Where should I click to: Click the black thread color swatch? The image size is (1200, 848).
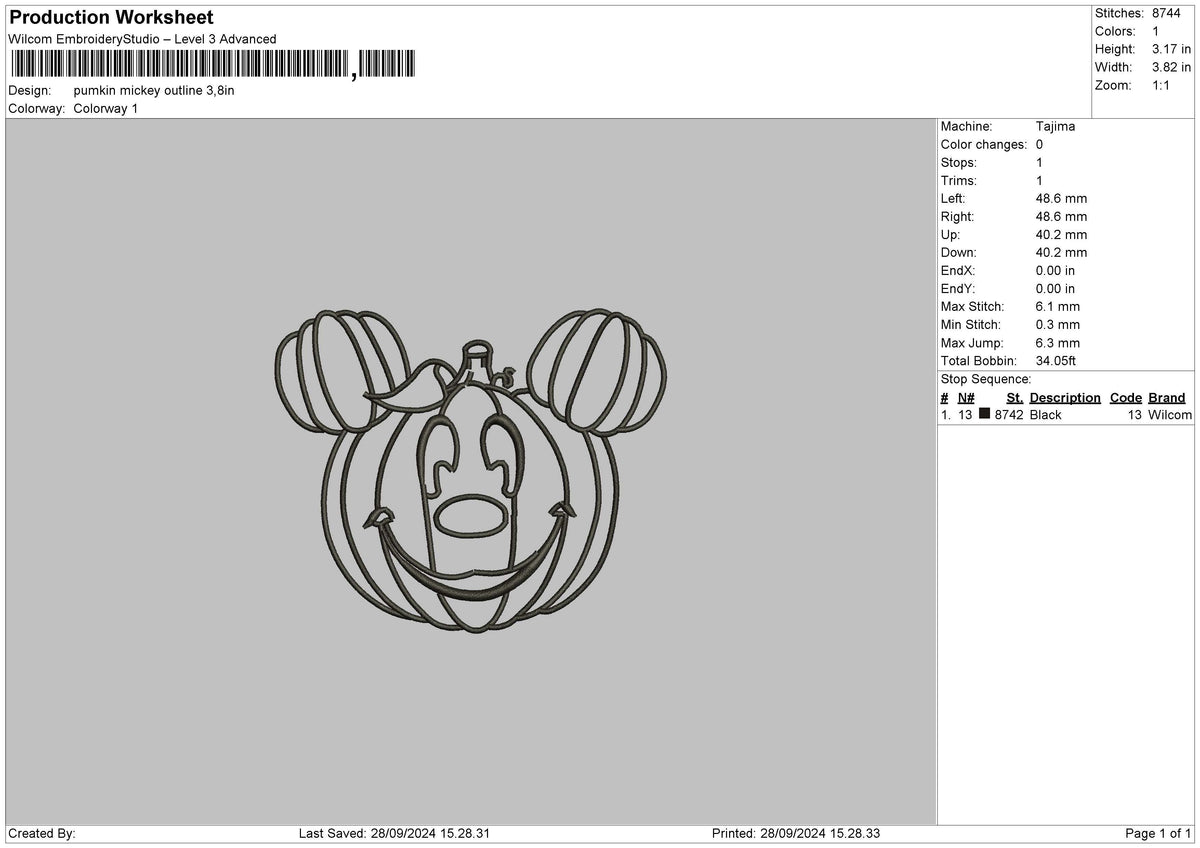(x=985, y=414)
